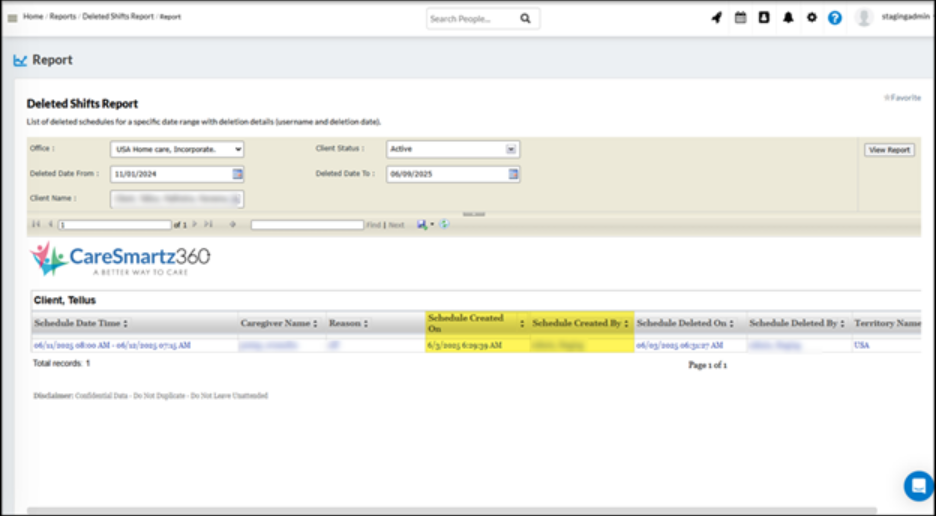936x516 pixels.
Task: Click the rocket quick-launch icon
Action: [x=717, y=18]
